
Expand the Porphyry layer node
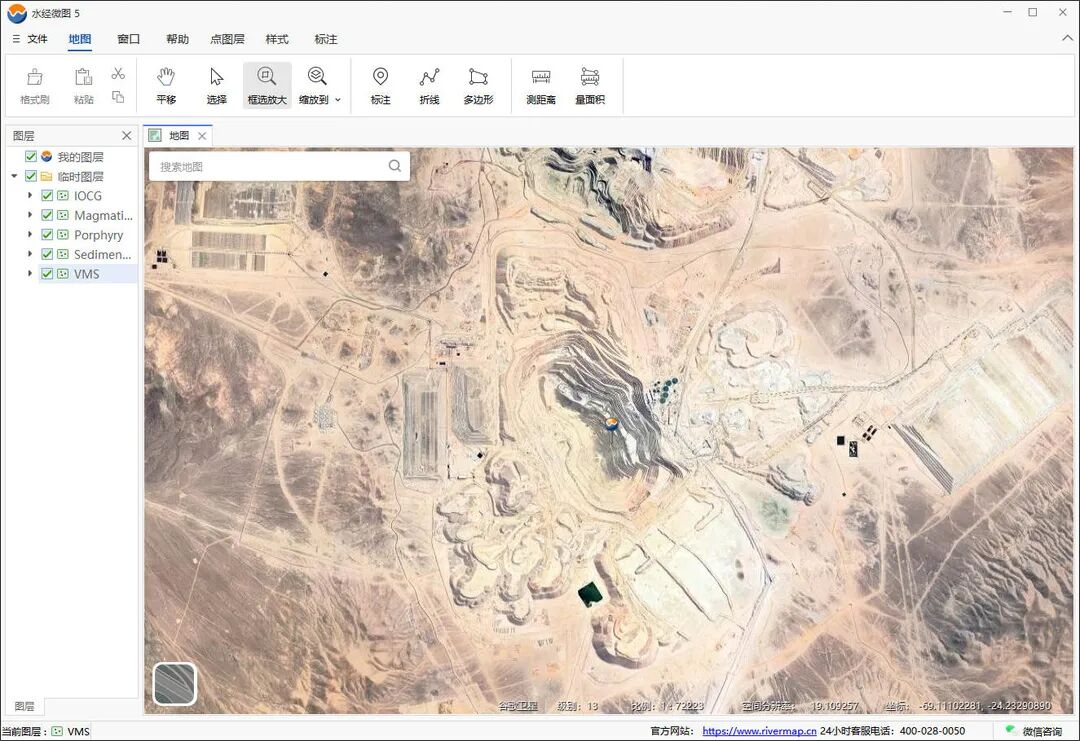(x=30, y=235)
